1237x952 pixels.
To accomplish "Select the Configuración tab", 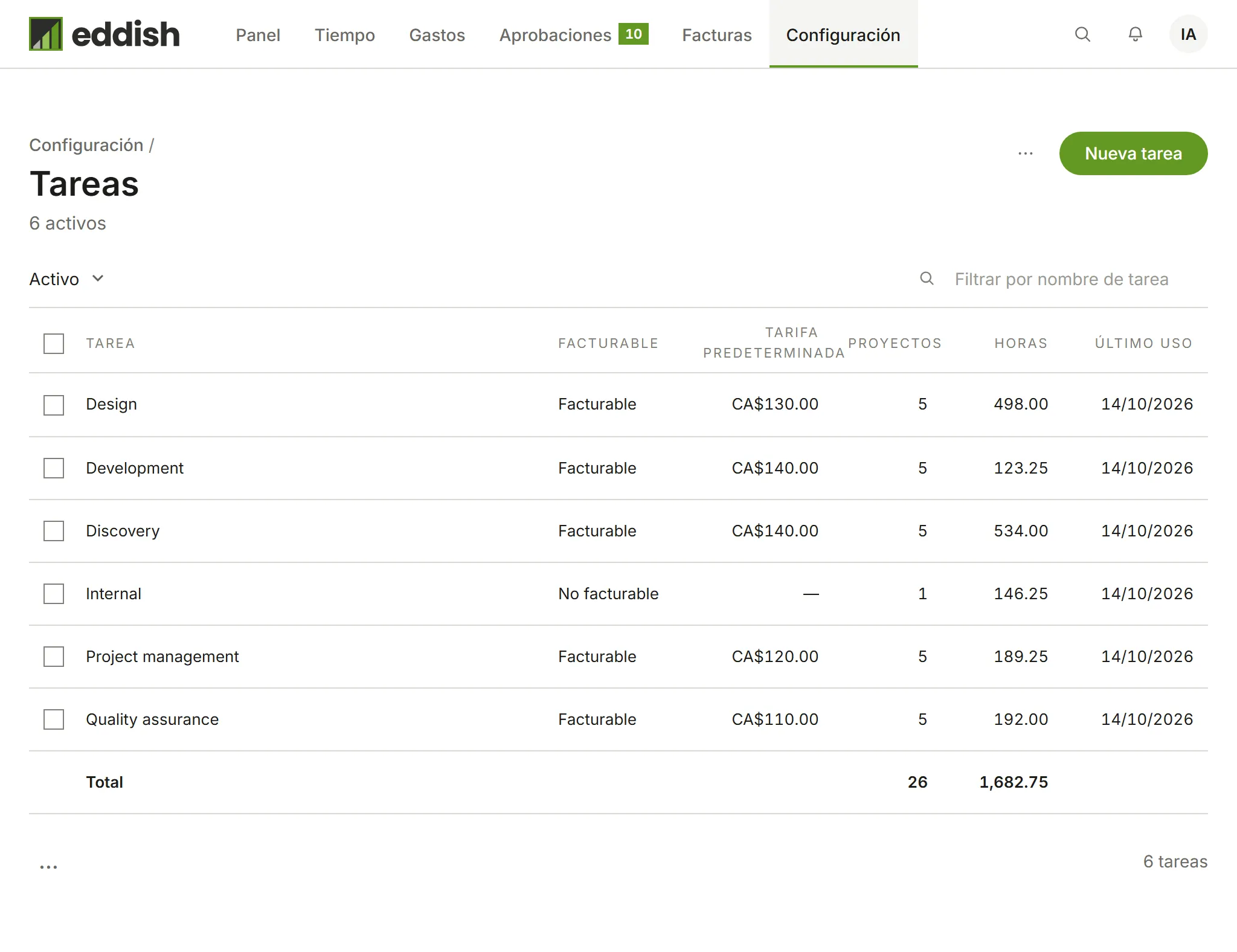I will (843, 35).
